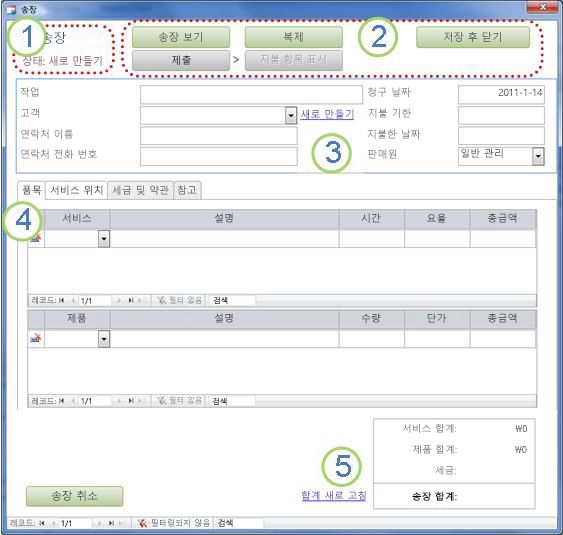Click the 시간 column header
Viewport: 563px width, 535px height.
click(x=372, y=219)
